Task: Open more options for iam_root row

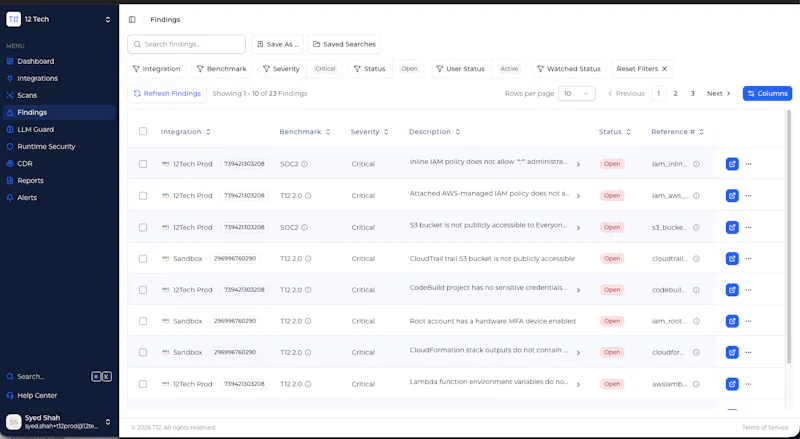Action: (x=748, y=321)
